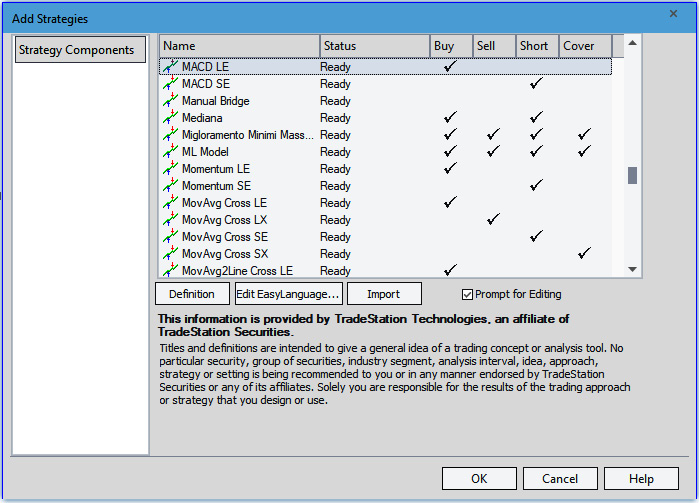Screen dimensions: 699x503
Task: Click the Momentum SE strategy icon
Action: (x=170, y=185)
